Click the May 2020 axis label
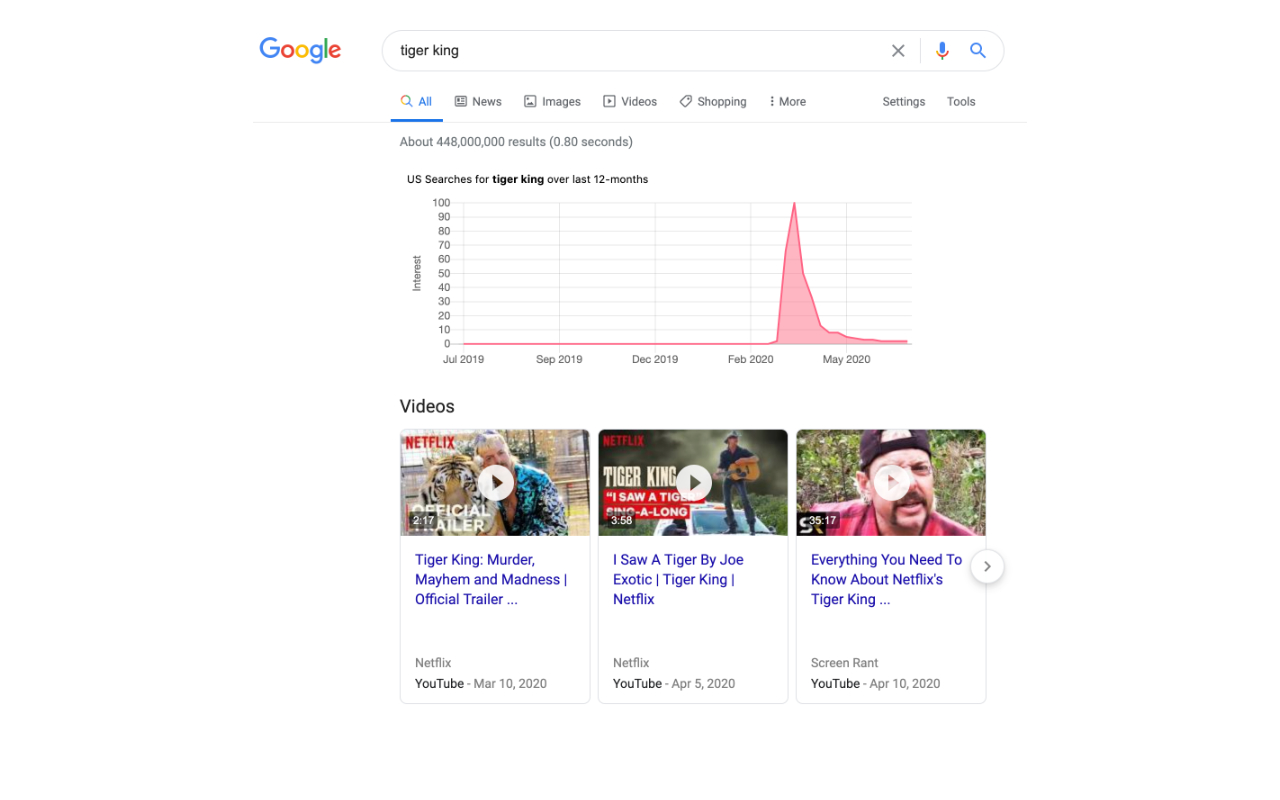Screen dimensions: 1280x800 [x=846, y=360]
